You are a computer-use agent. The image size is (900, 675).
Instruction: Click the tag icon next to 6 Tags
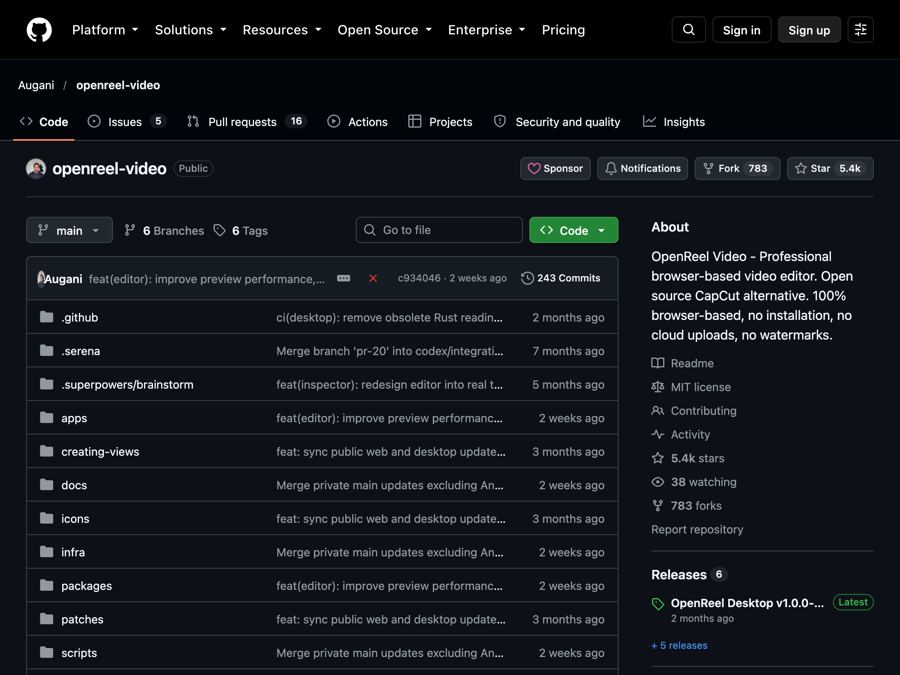coord(219,230)
